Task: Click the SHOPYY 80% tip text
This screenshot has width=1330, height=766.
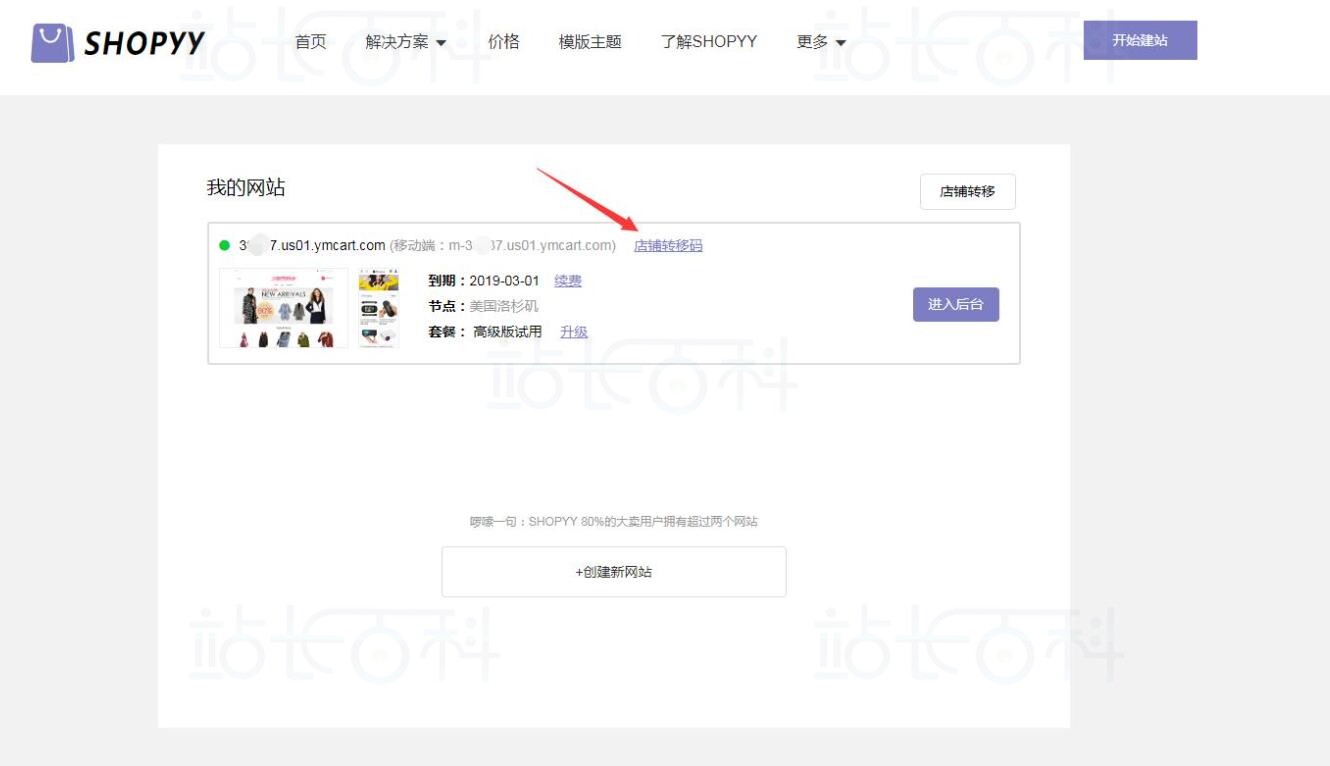Action: (x=614, y=522)
